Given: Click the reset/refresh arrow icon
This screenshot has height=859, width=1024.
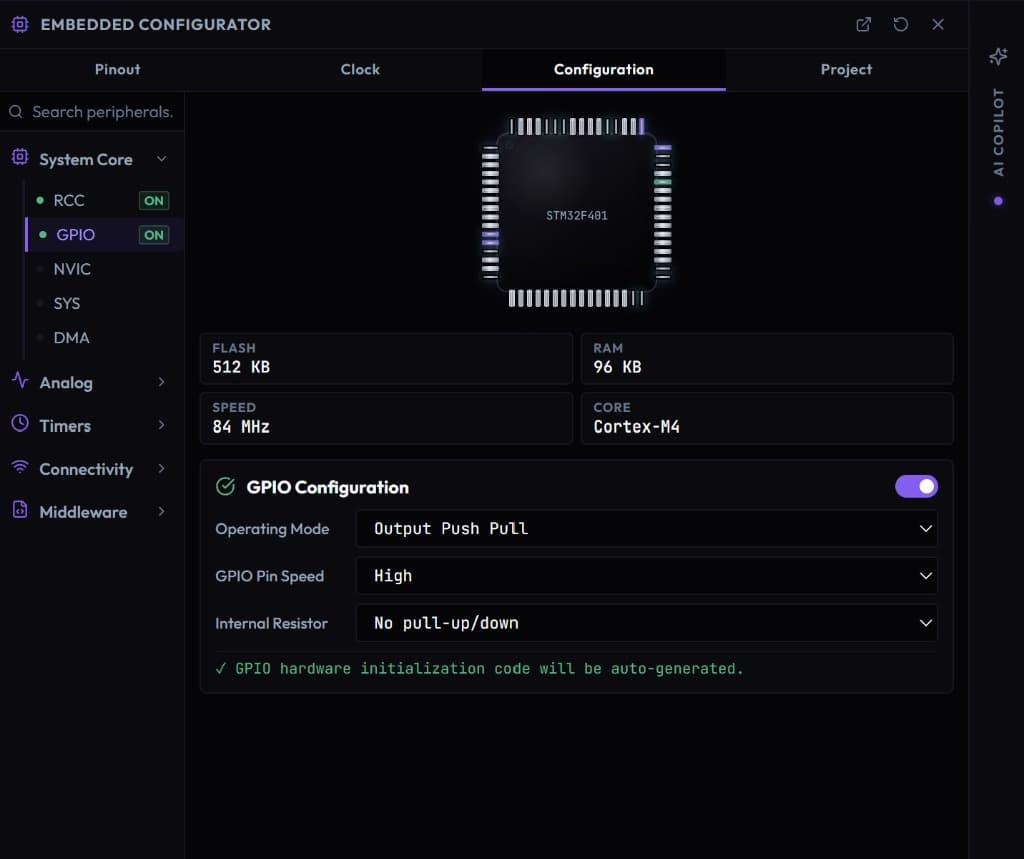Looking at the screenshot, I should (x=901, y=24).
